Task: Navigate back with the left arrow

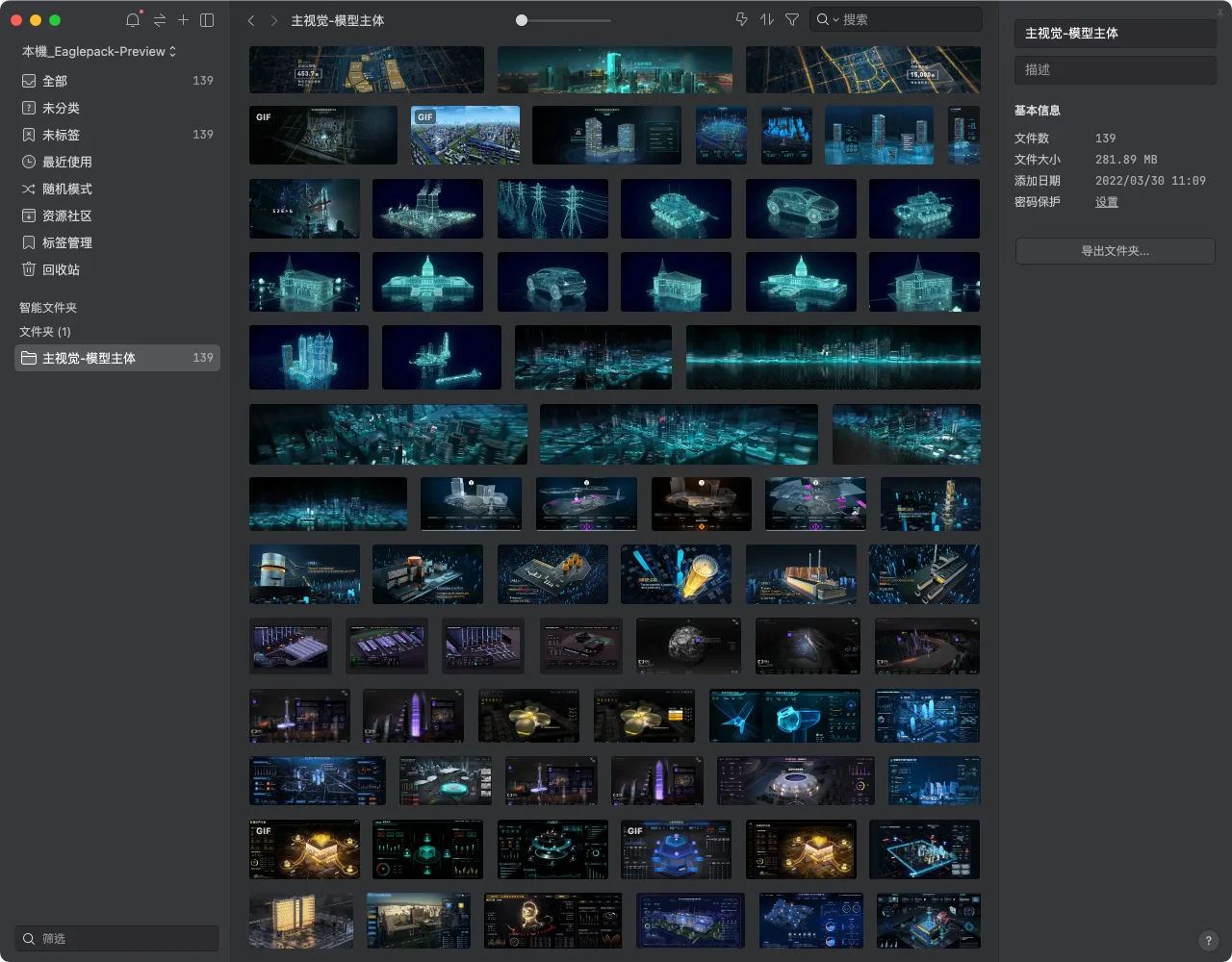Action: 251,20
